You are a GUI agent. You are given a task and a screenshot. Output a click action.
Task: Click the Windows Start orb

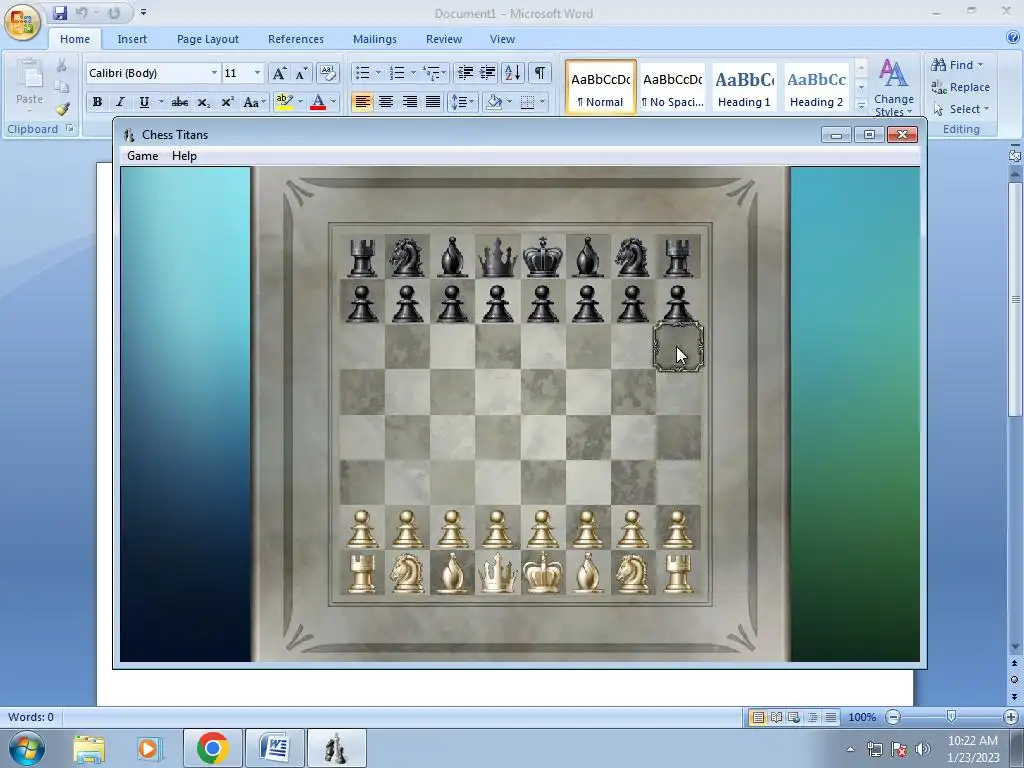[x=27, y=748]
